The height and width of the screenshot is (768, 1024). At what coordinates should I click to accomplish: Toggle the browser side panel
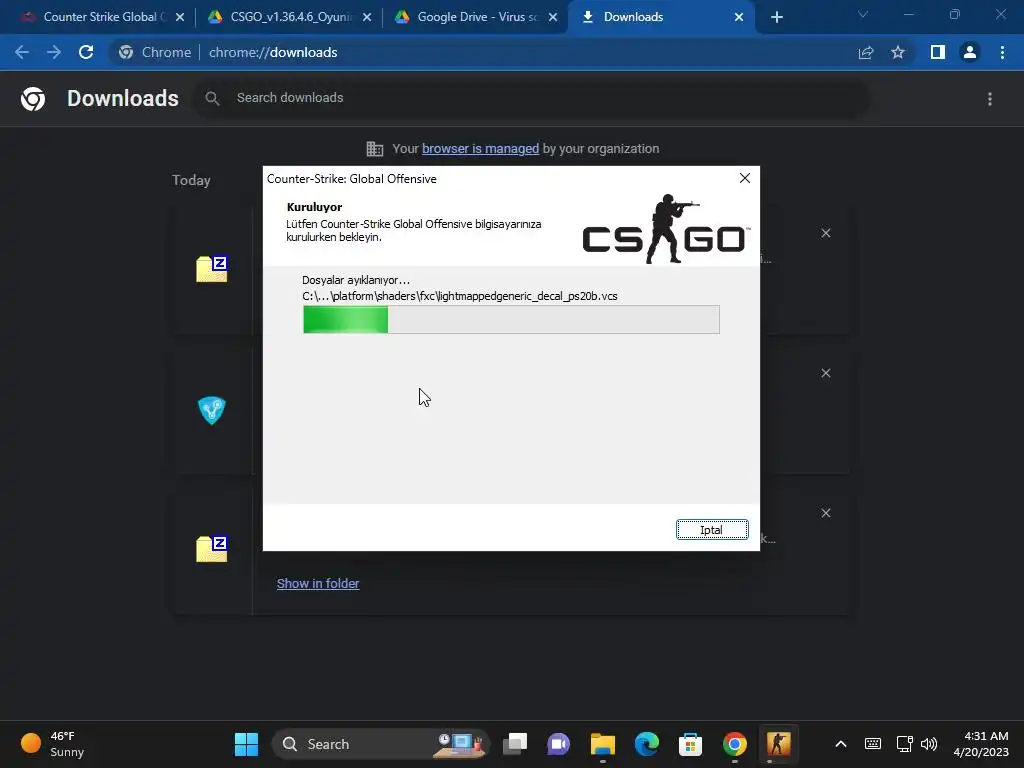(x=938, y=52)
